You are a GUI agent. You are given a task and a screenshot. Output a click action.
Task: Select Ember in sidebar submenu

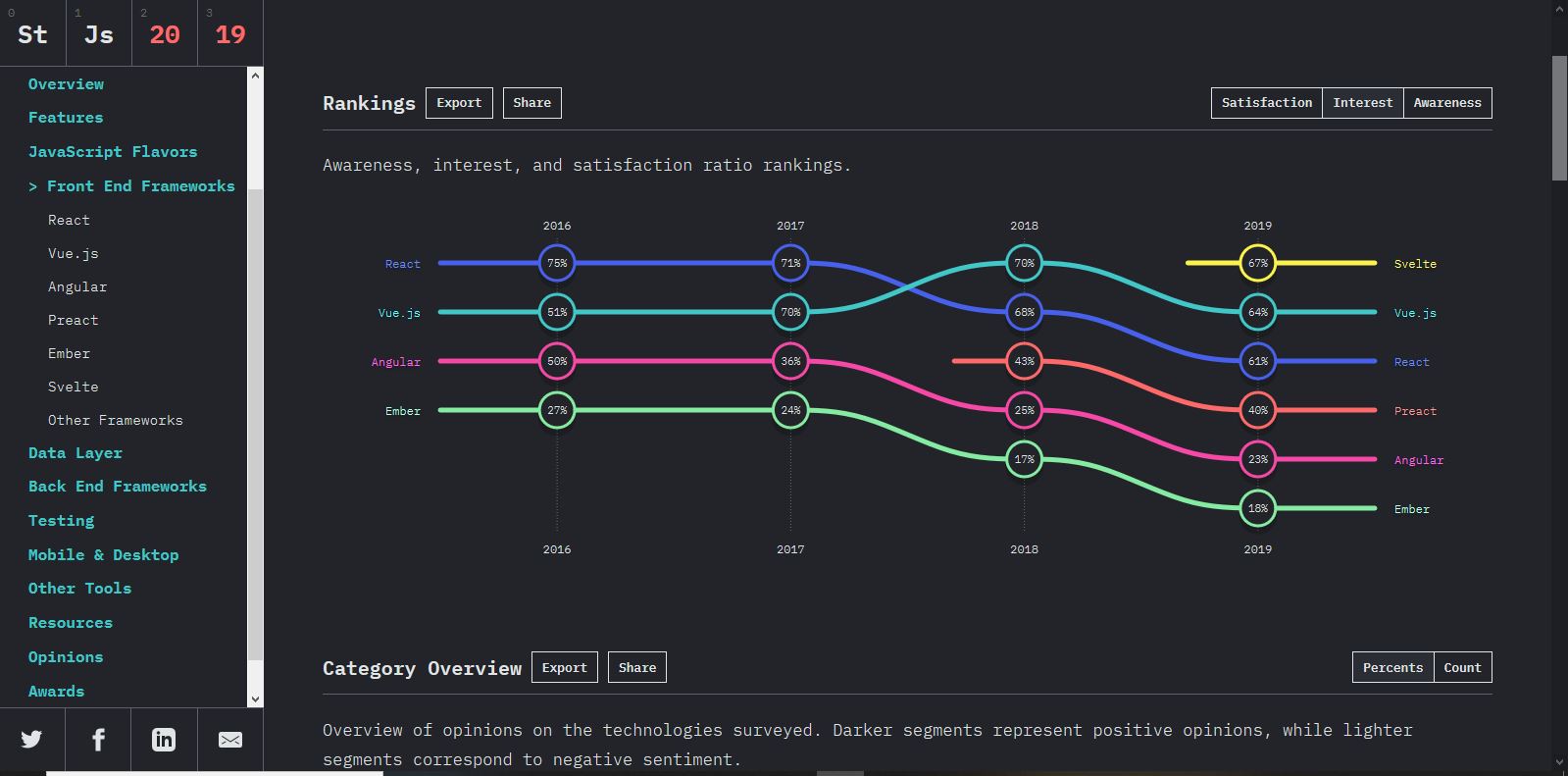pyautogui.click(x=69, y=354)
